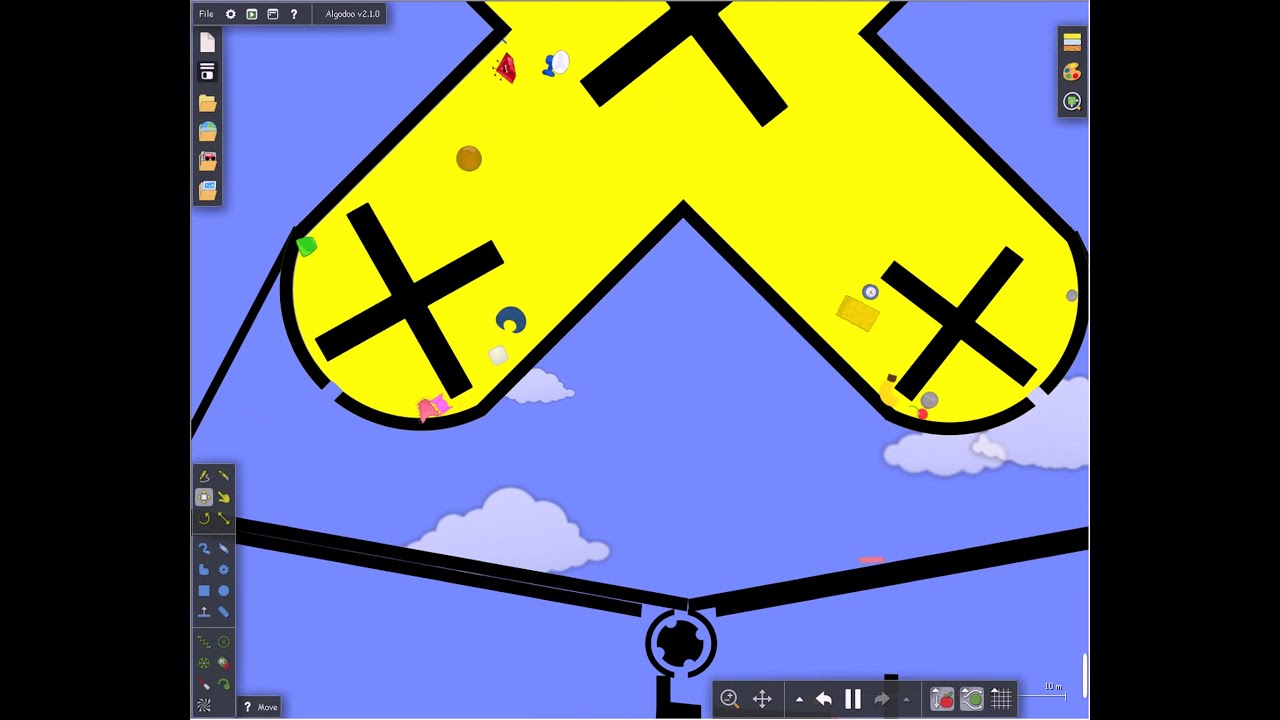
Task: Open the color palette appearance panel
Action: pyautogui.click(x=1072, y=72)
